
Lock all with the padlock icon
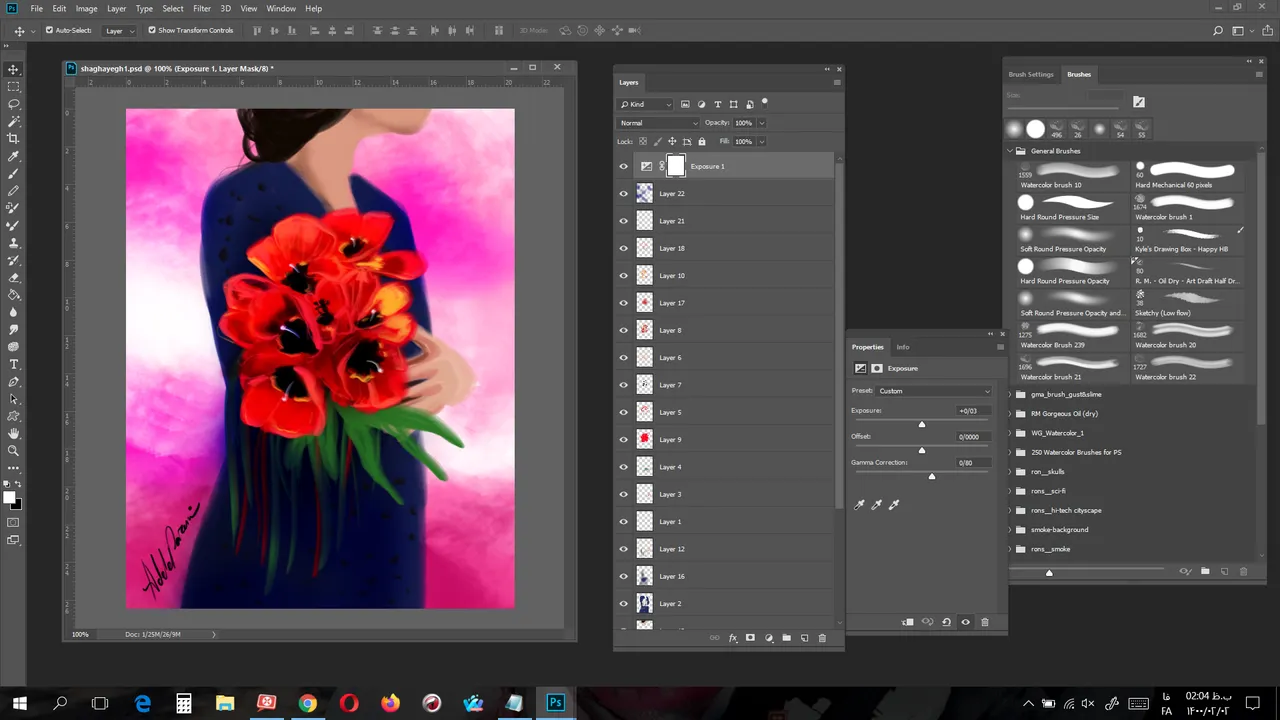pyautogui.click(x=701, y=141)
